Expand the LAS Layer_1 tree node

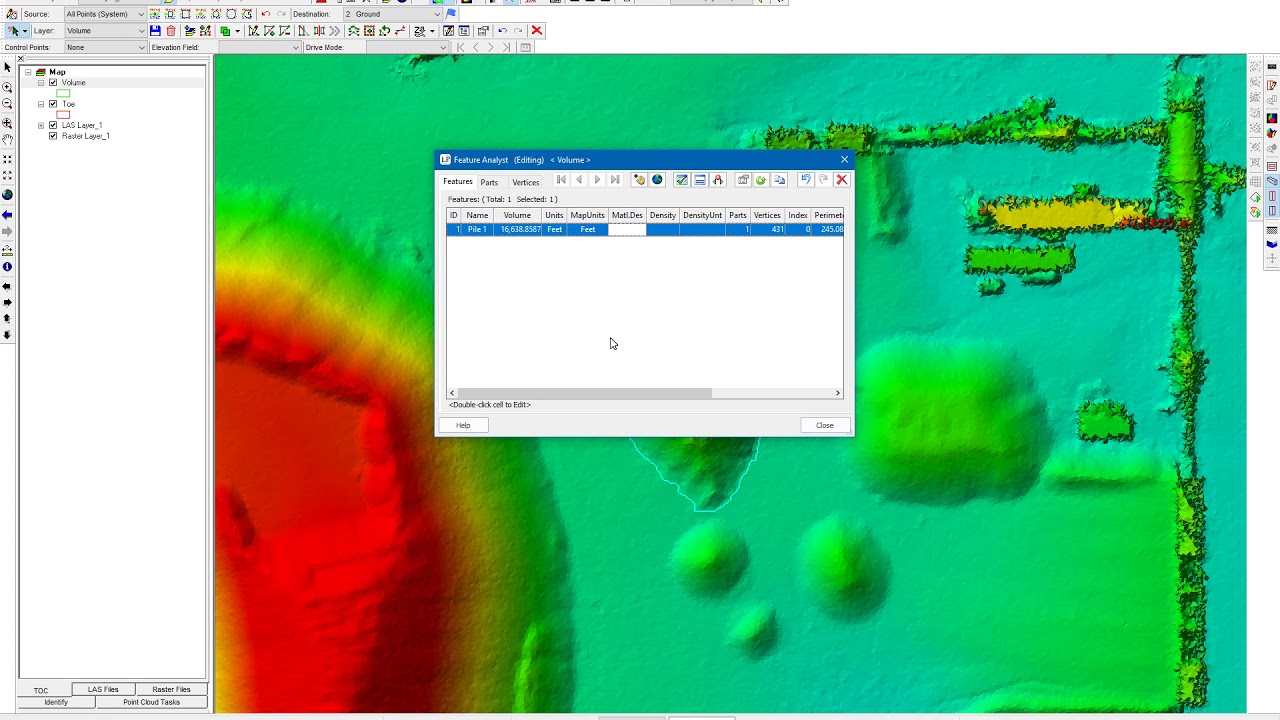tap(41, 125)
